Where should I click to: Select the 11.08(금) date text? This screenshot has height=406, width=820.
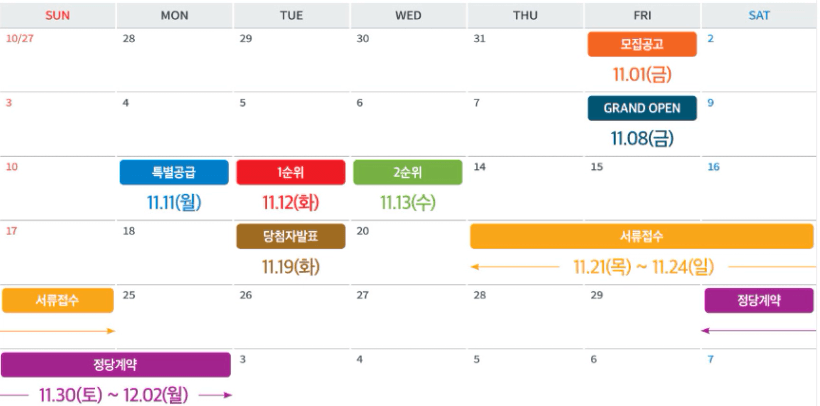tap(641, 138)
